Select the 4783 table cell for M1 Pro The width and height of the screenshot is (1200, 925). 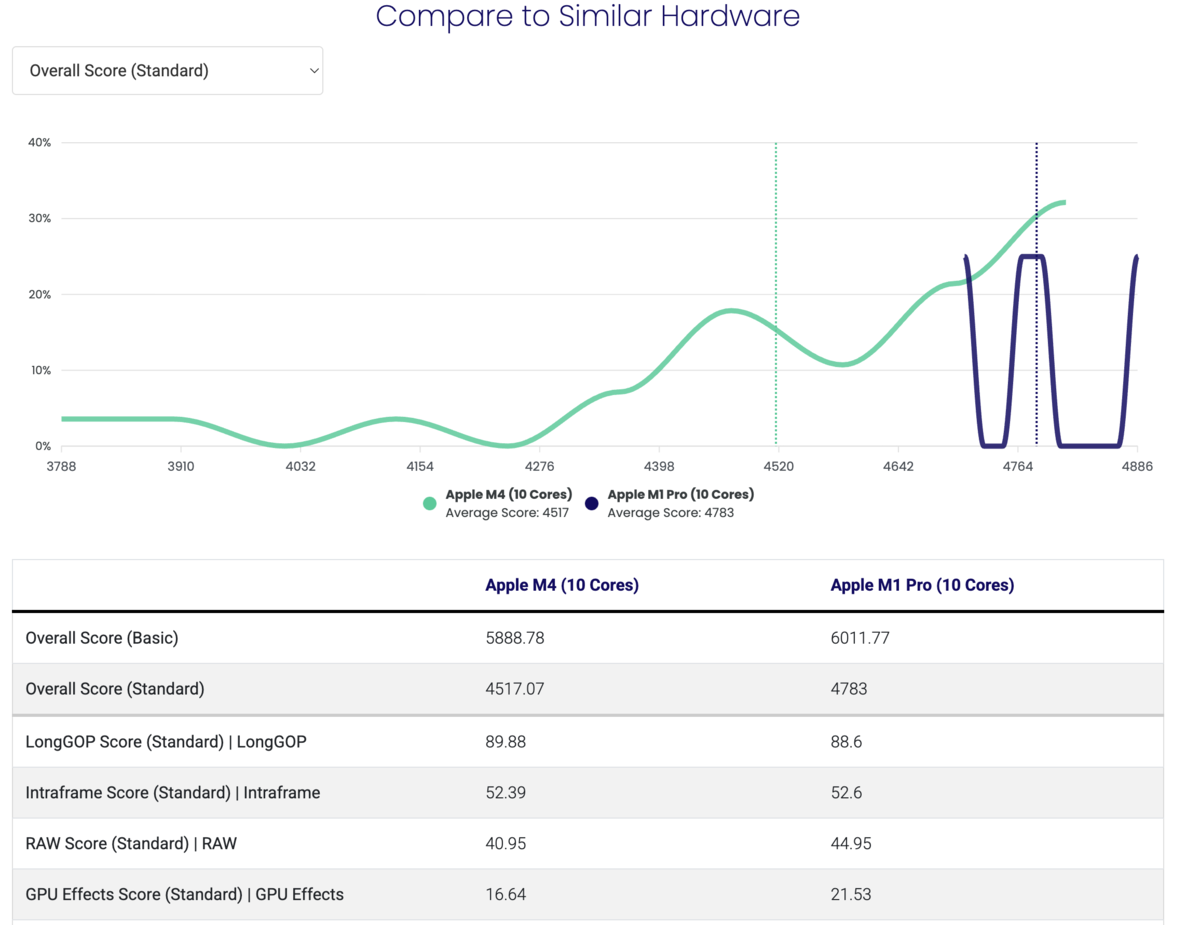click(x=849, y=689)
